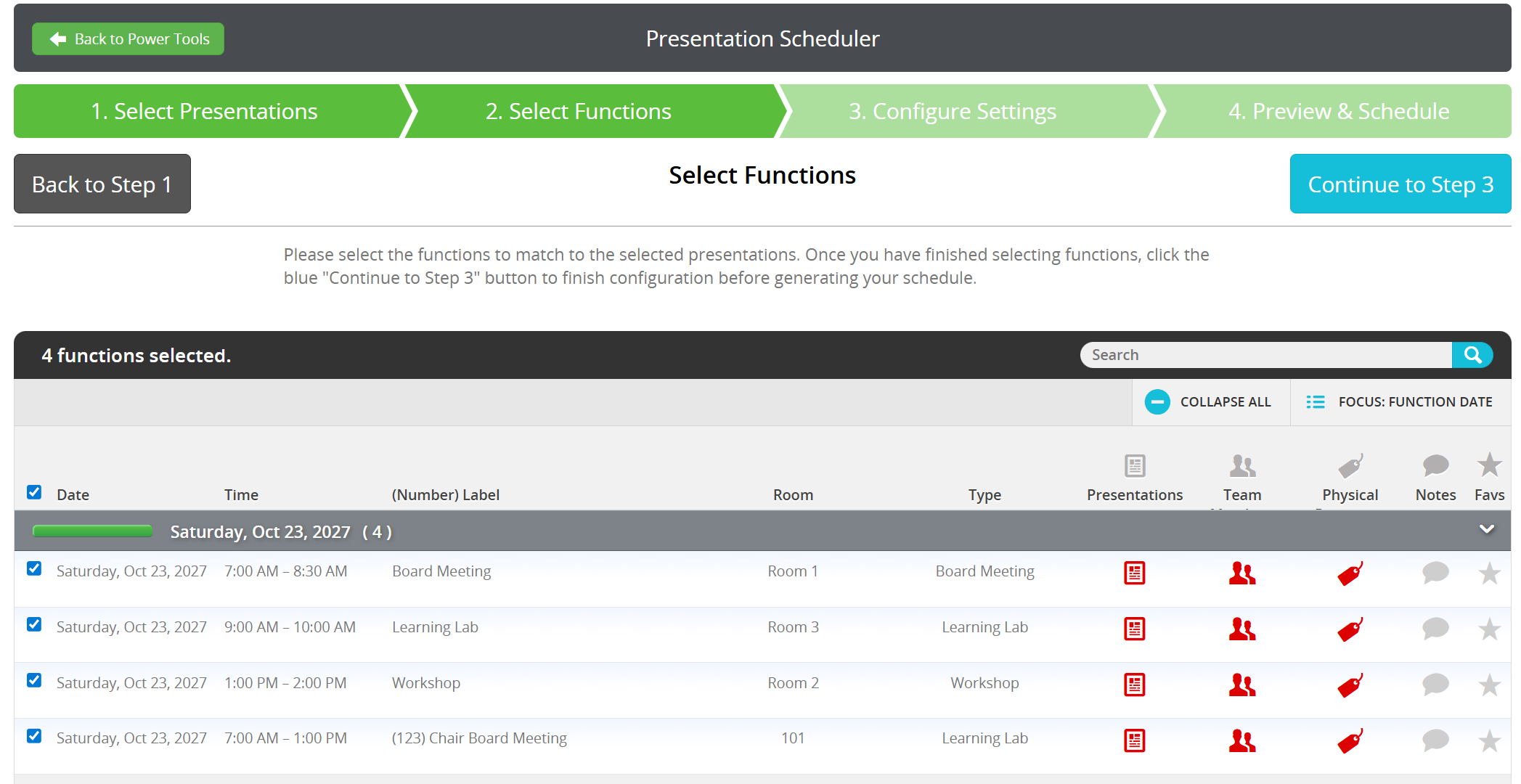Click Collapse All button

(x=1209, y=401)
